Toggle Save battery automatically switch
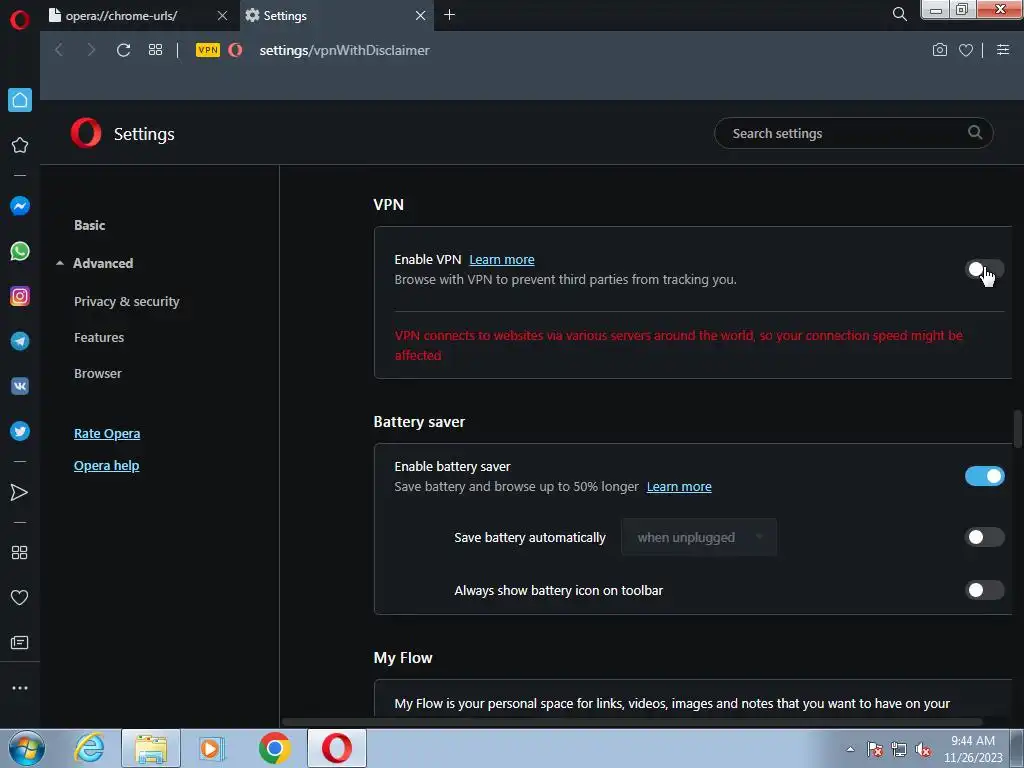This screenshot has height=768, width=1024. coord(984,537)
